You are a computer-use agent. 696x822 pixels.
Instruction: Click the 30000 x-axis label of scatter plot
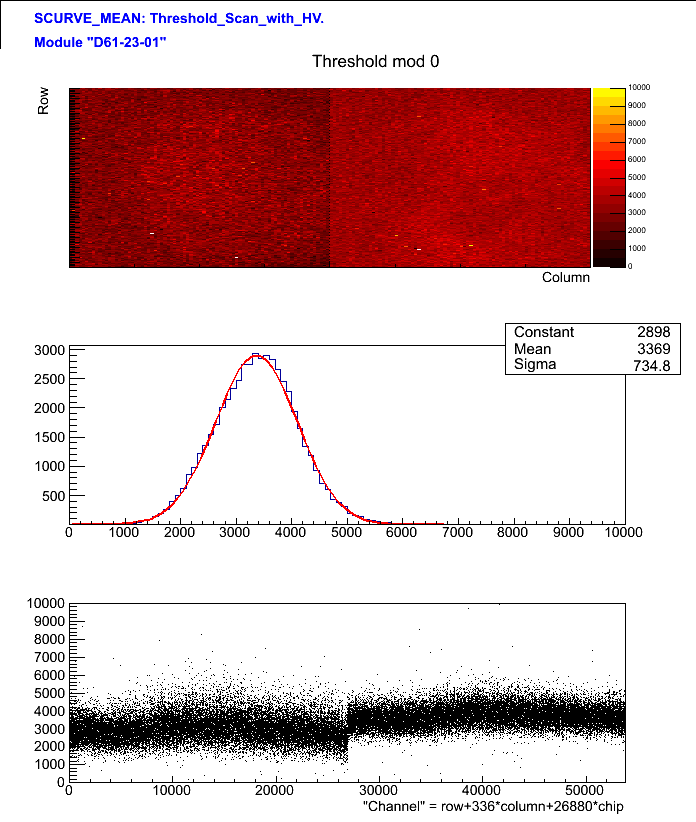(377, 790)
